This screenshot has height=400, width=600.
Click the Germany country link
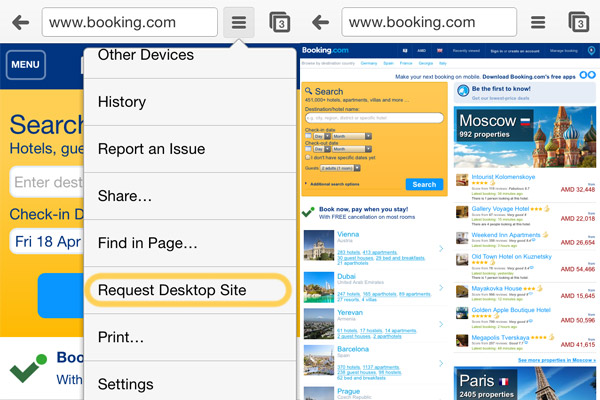tap(369, 63)
